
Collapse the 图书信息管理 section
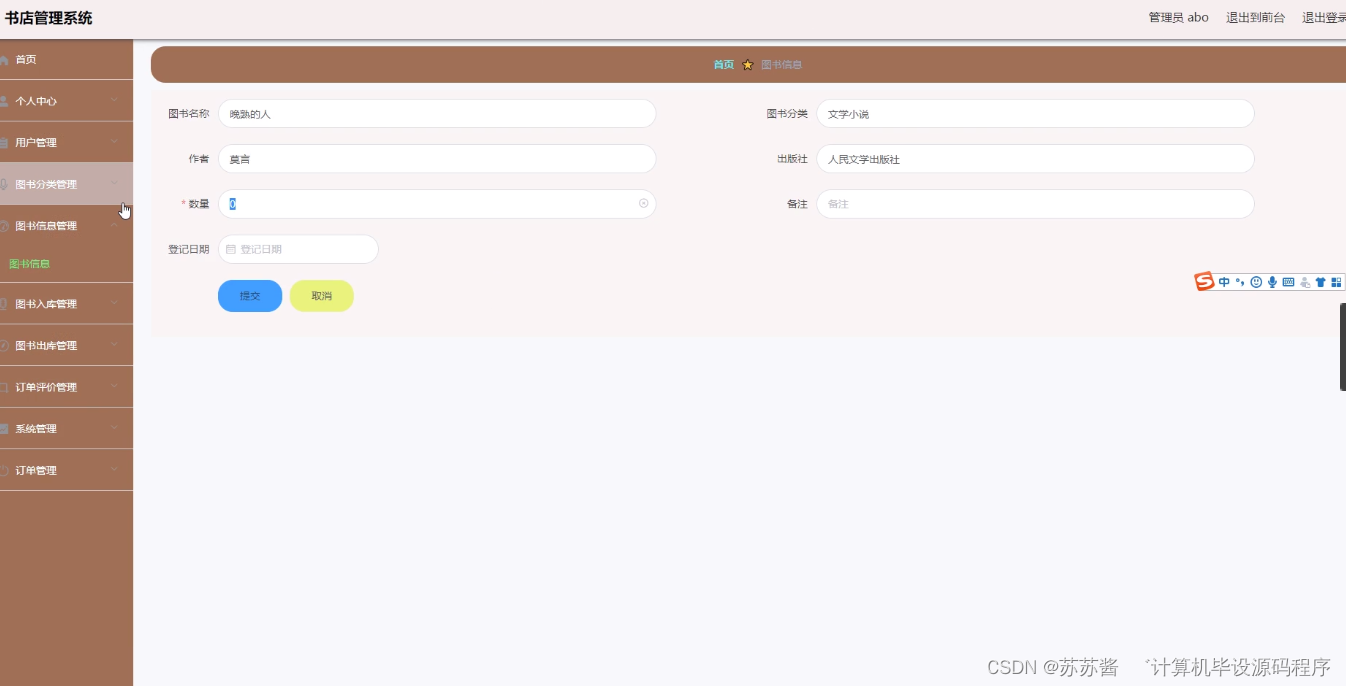(65, 225)
